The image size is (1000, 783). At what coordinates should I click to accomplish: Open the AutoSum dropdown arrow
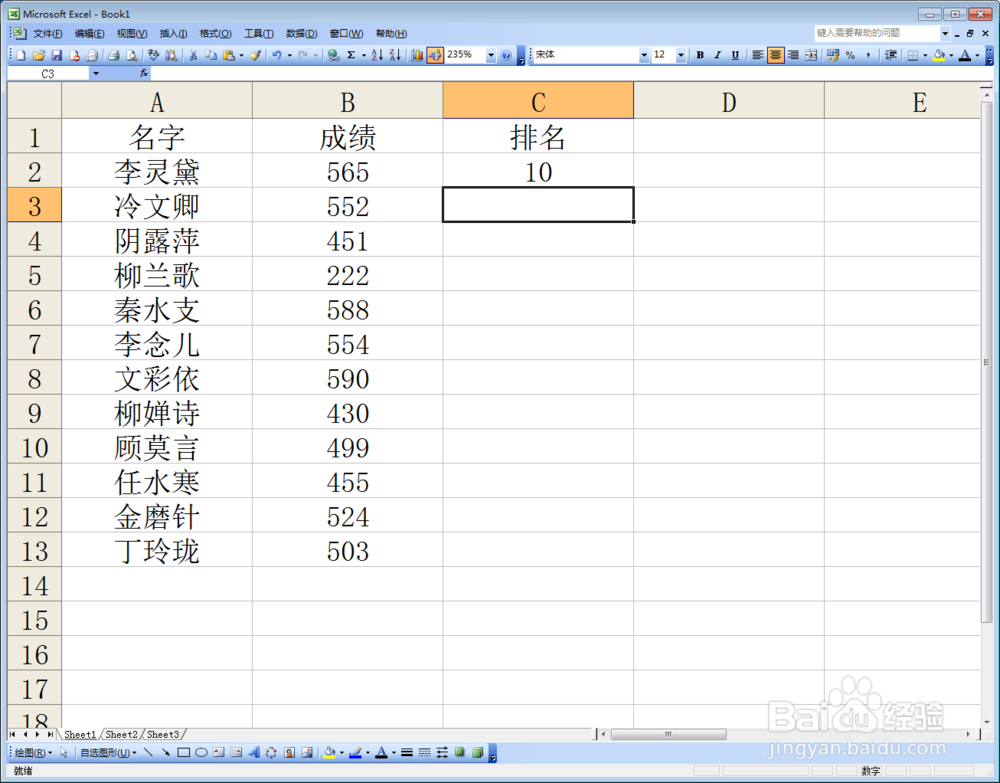(364, 55)
